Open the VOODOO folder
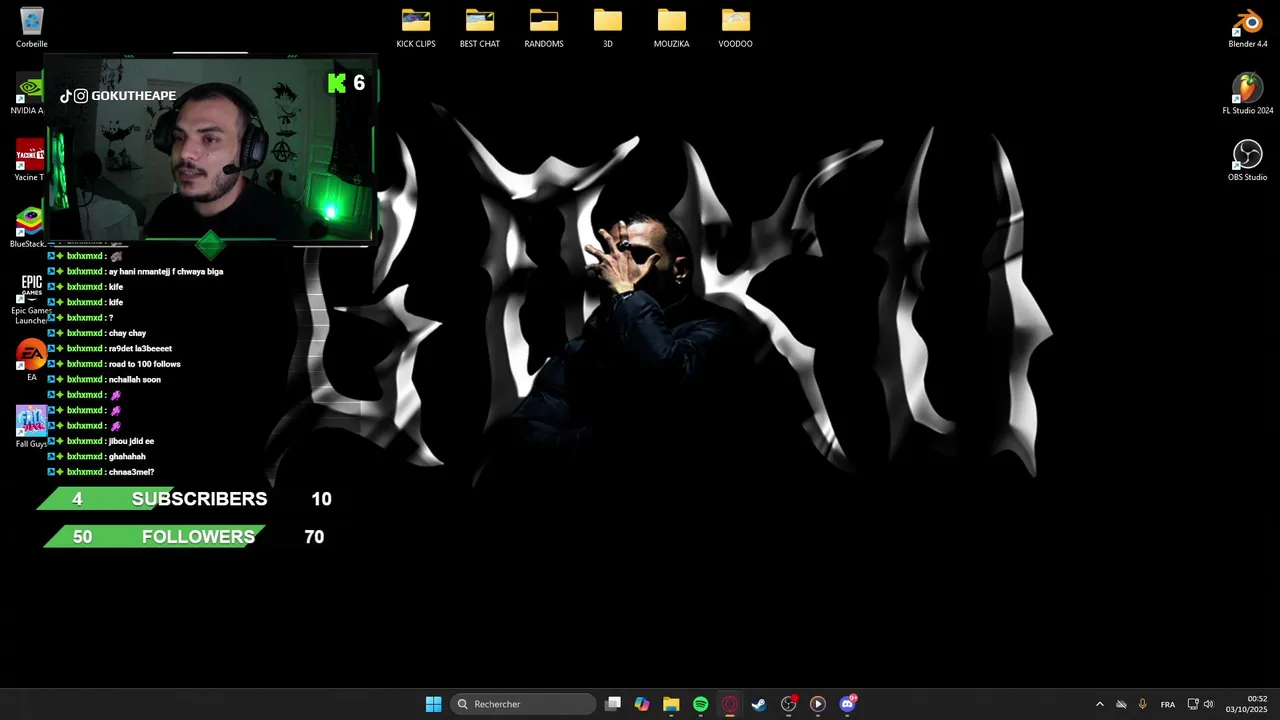Screen dimensions: 1280x720 [x=736, y=27]
